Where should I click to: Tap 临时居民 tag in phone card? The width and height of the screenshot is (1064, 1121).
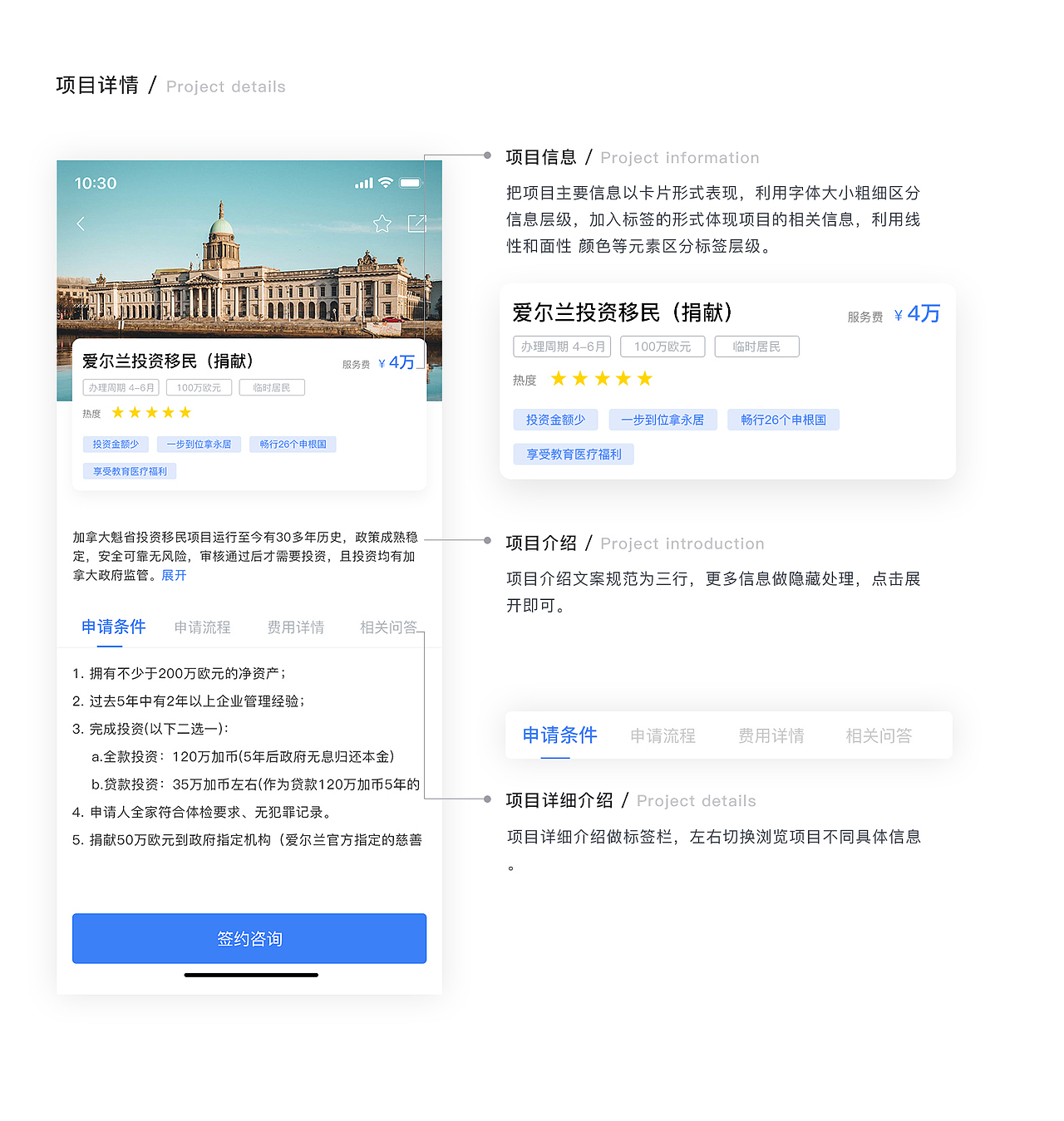click(x=272, y=388)
